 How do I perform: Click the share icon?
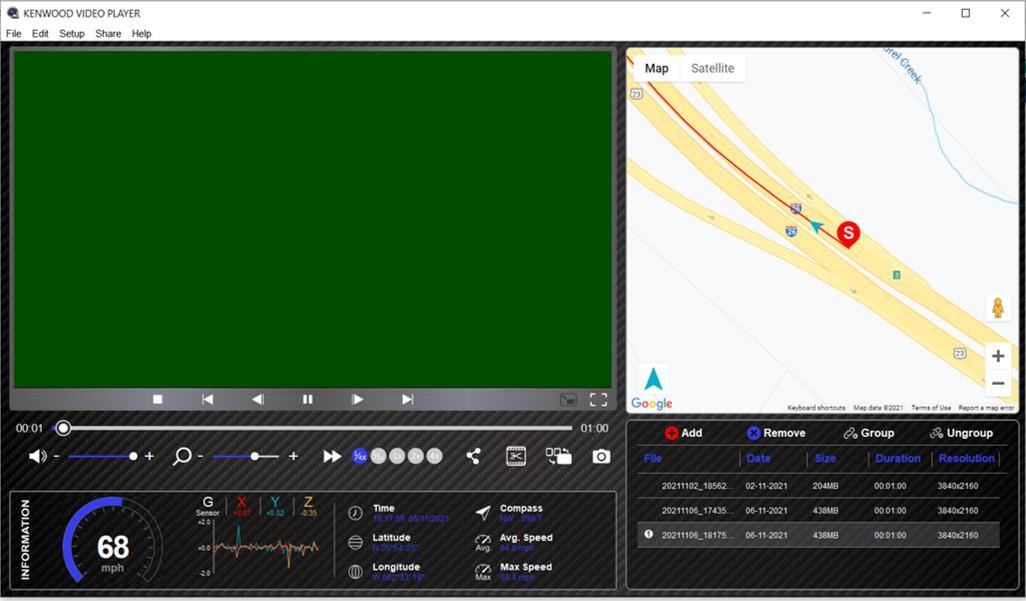[473, 456]
